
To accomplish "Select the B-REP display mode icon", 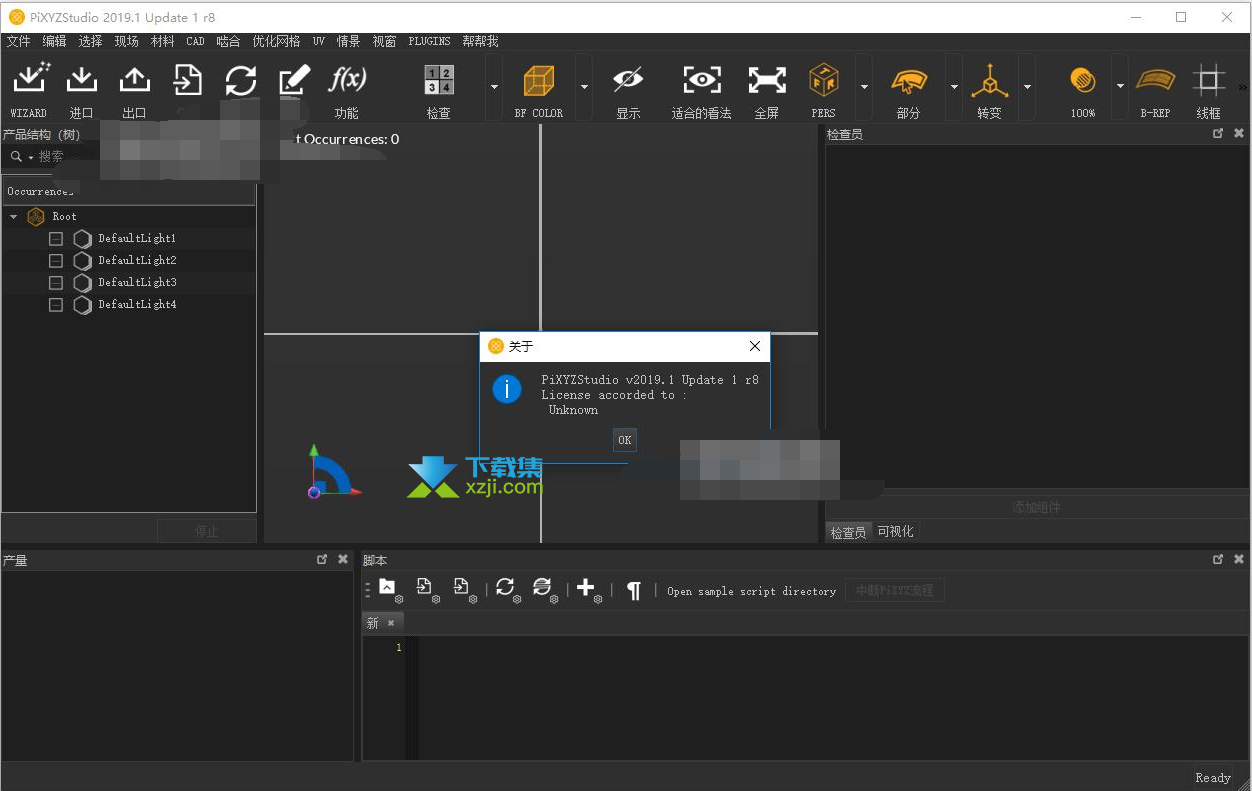I will tap(1155, 80).
